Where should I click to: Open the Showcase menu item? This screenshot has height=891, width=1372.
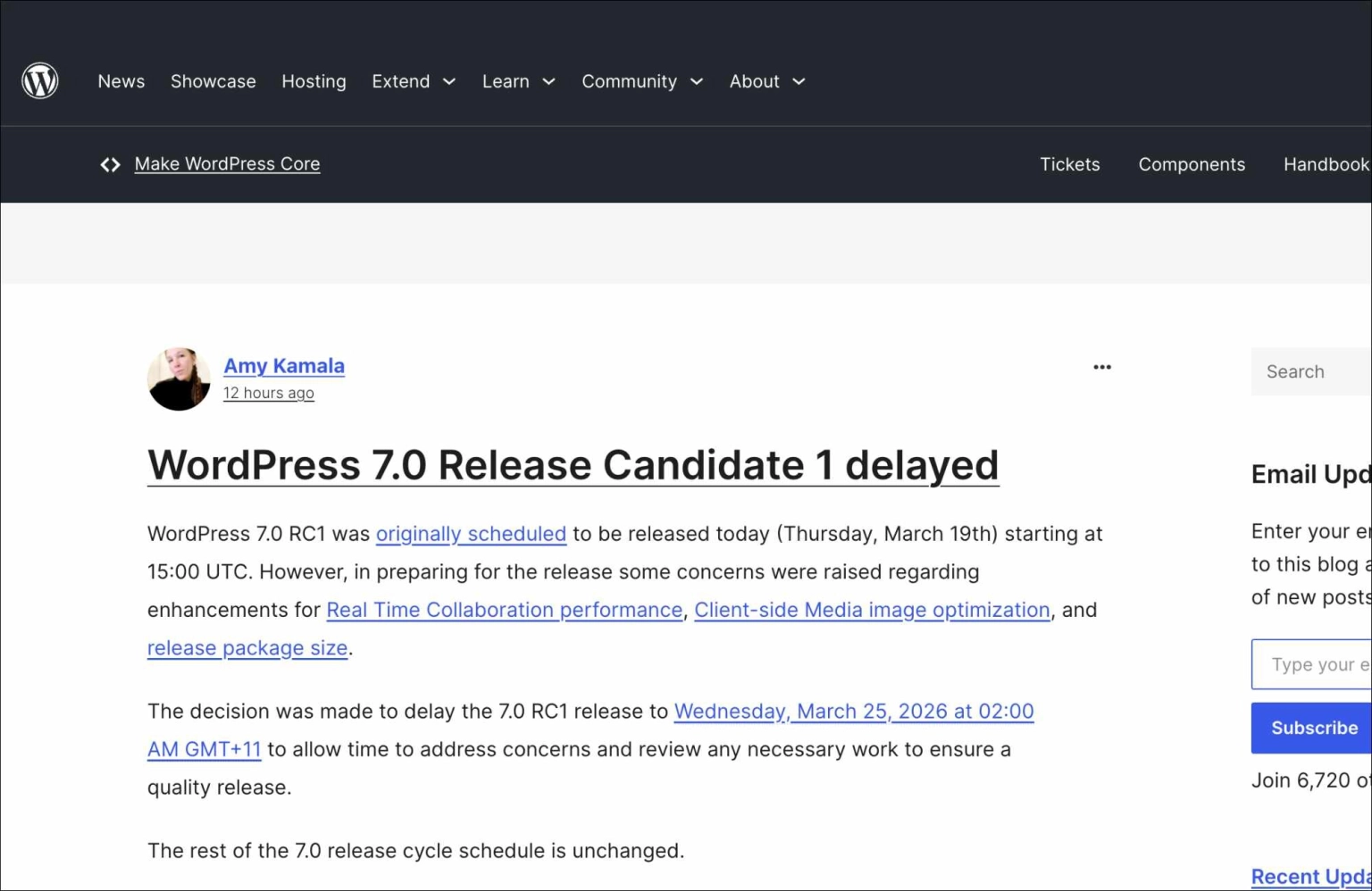[213, 81]
